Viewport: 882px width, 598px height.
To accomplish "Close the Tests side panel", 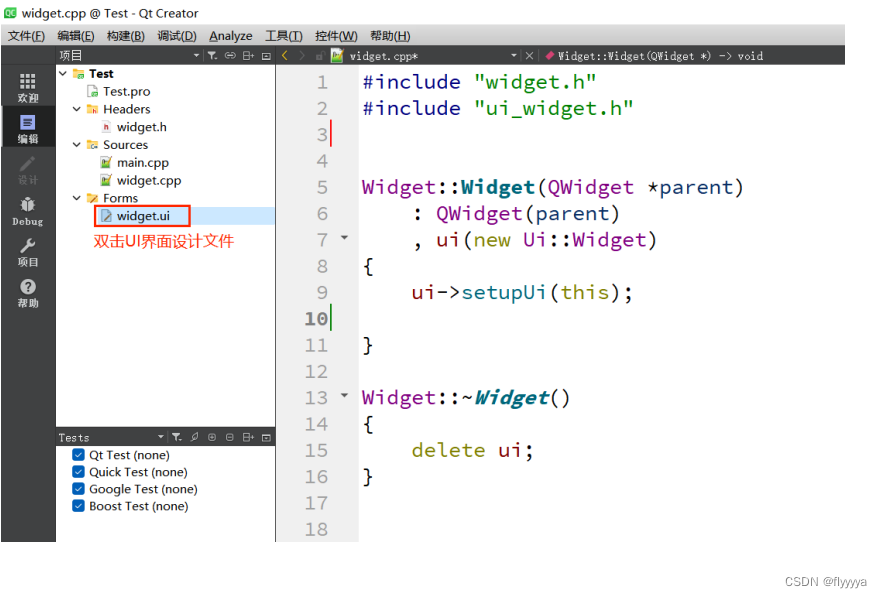I will point(267,437).
